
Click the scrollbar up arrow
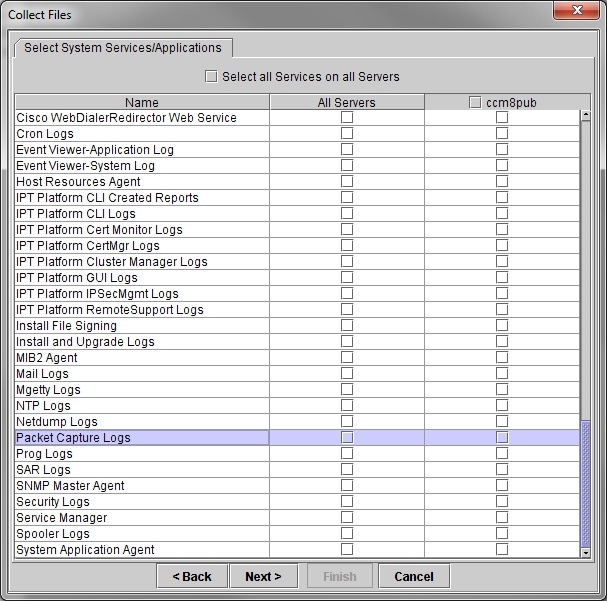click(x=586, y=115)
